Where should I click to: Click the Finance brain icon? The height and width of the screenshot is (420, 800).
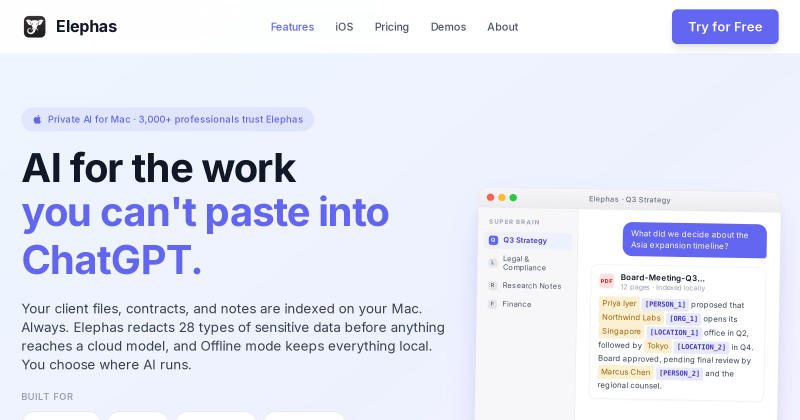click(492, 304)
